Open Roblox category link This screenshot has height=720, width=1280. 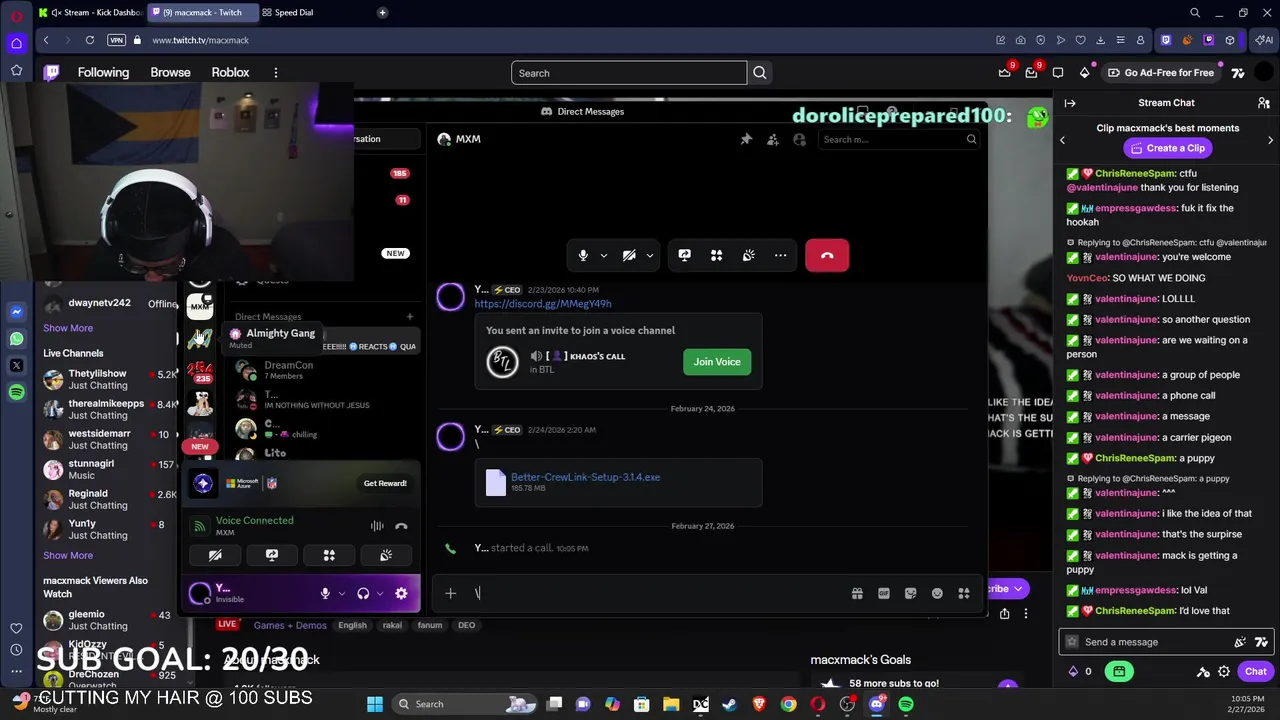(230, 72)
